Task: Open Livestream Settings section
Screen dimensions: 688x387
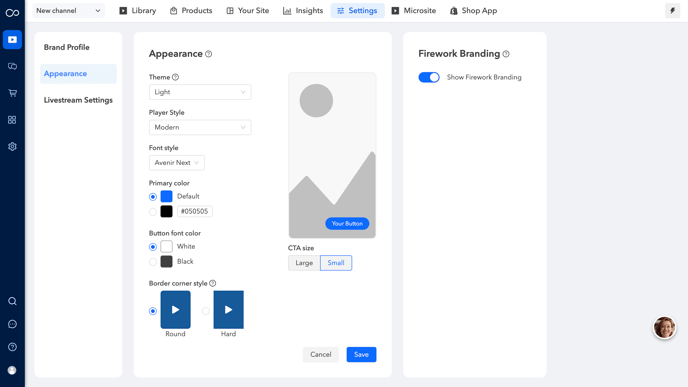Action: pyautogui.click(x=78, y=100)
